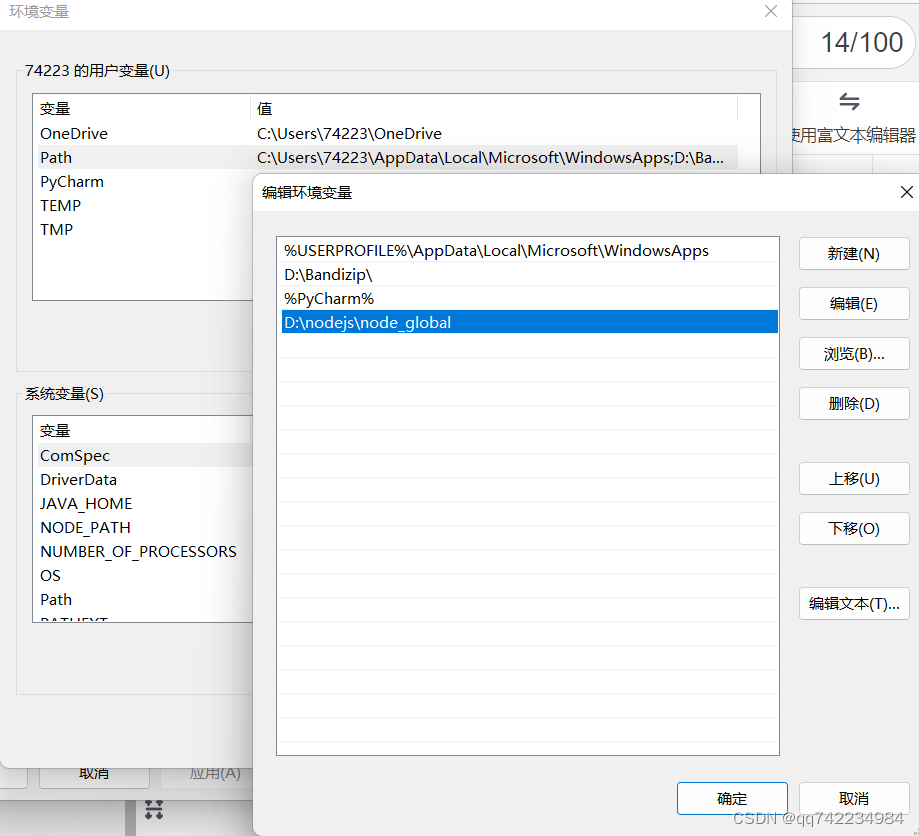919x836 pixels.
Task: Confirm with 确定 button in edit dialog
Action: pos(731,798)
